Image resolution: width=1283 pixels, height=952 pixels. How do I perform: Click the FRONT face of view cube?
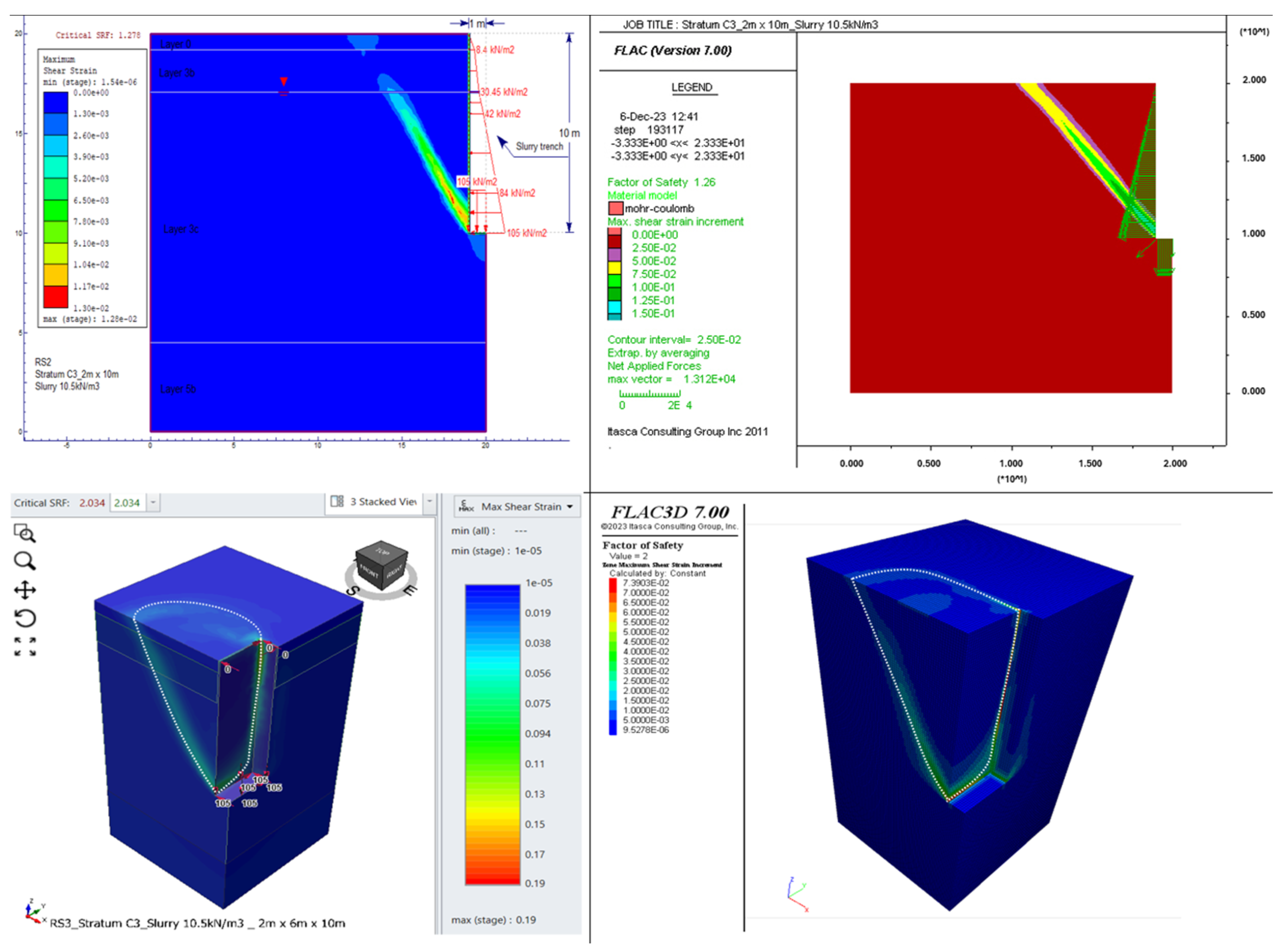click(x=369, y=572)
